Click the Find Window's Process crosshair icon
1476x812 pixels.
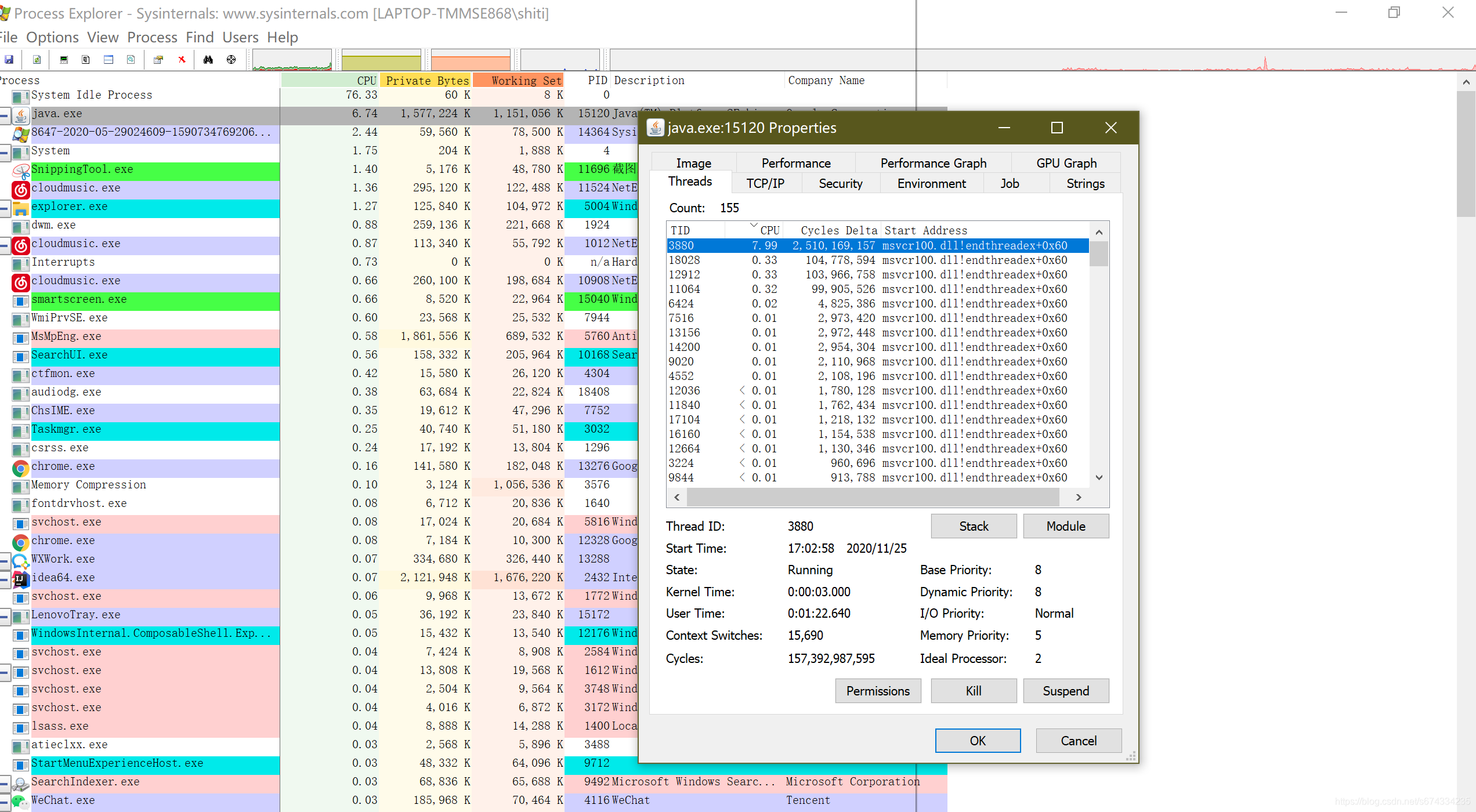click(231, 60)
